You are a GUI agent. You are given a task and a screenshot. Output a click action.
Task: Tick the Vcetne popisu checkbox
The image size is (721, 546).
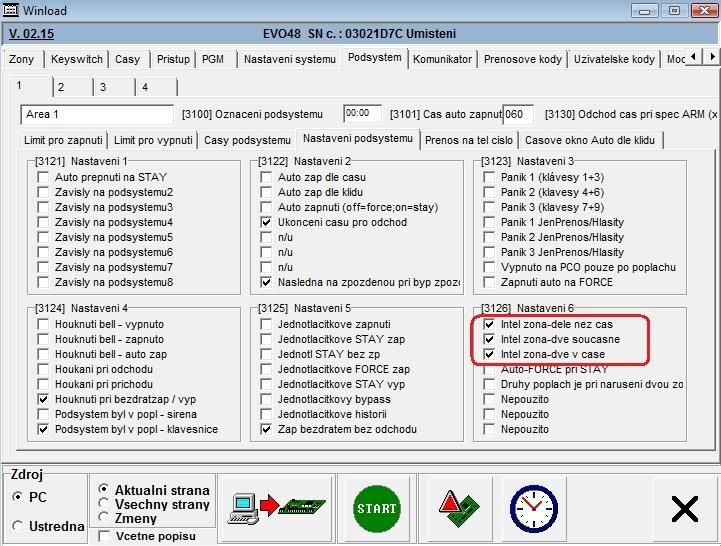point(105,537)
